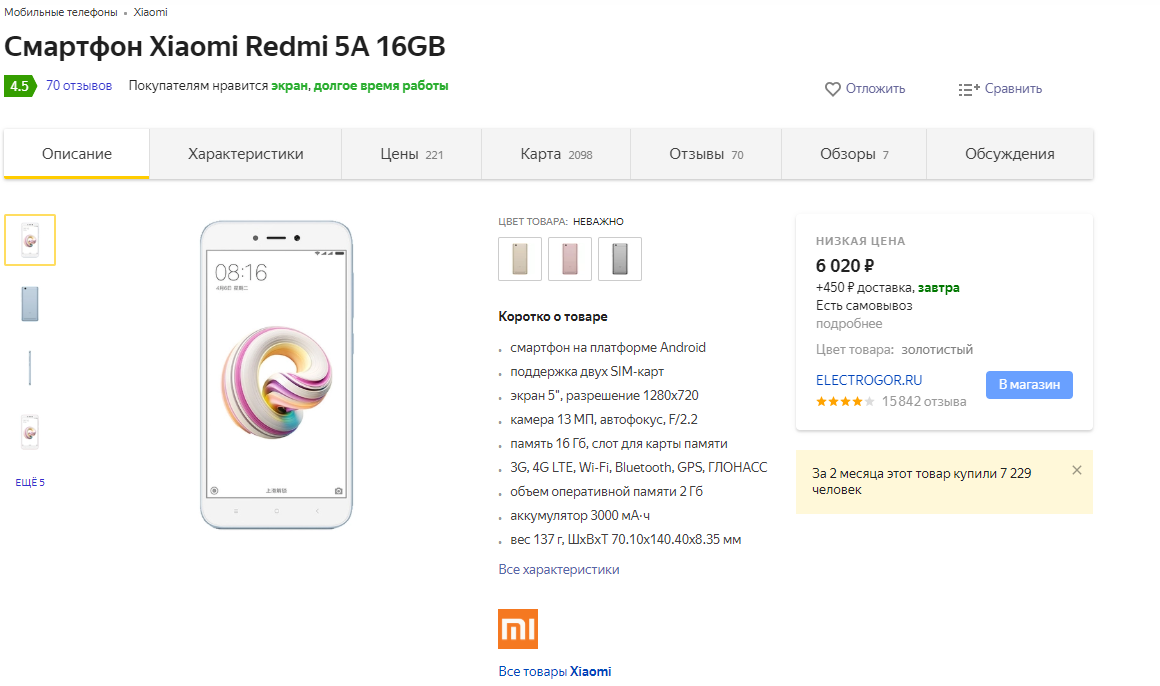Click the orange Xiaomi brand logo
The width and height of the screenshot is (1160, 686).
tap(518, 629)
